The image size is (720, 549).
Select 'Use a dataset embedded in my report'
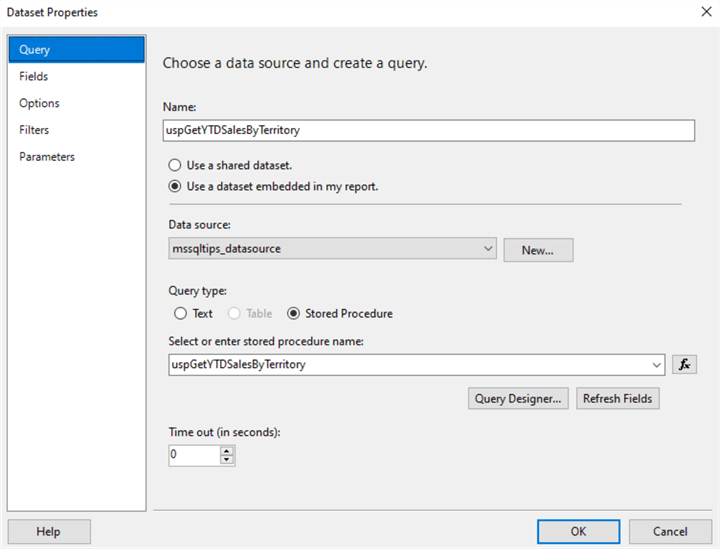click(175, 186)
